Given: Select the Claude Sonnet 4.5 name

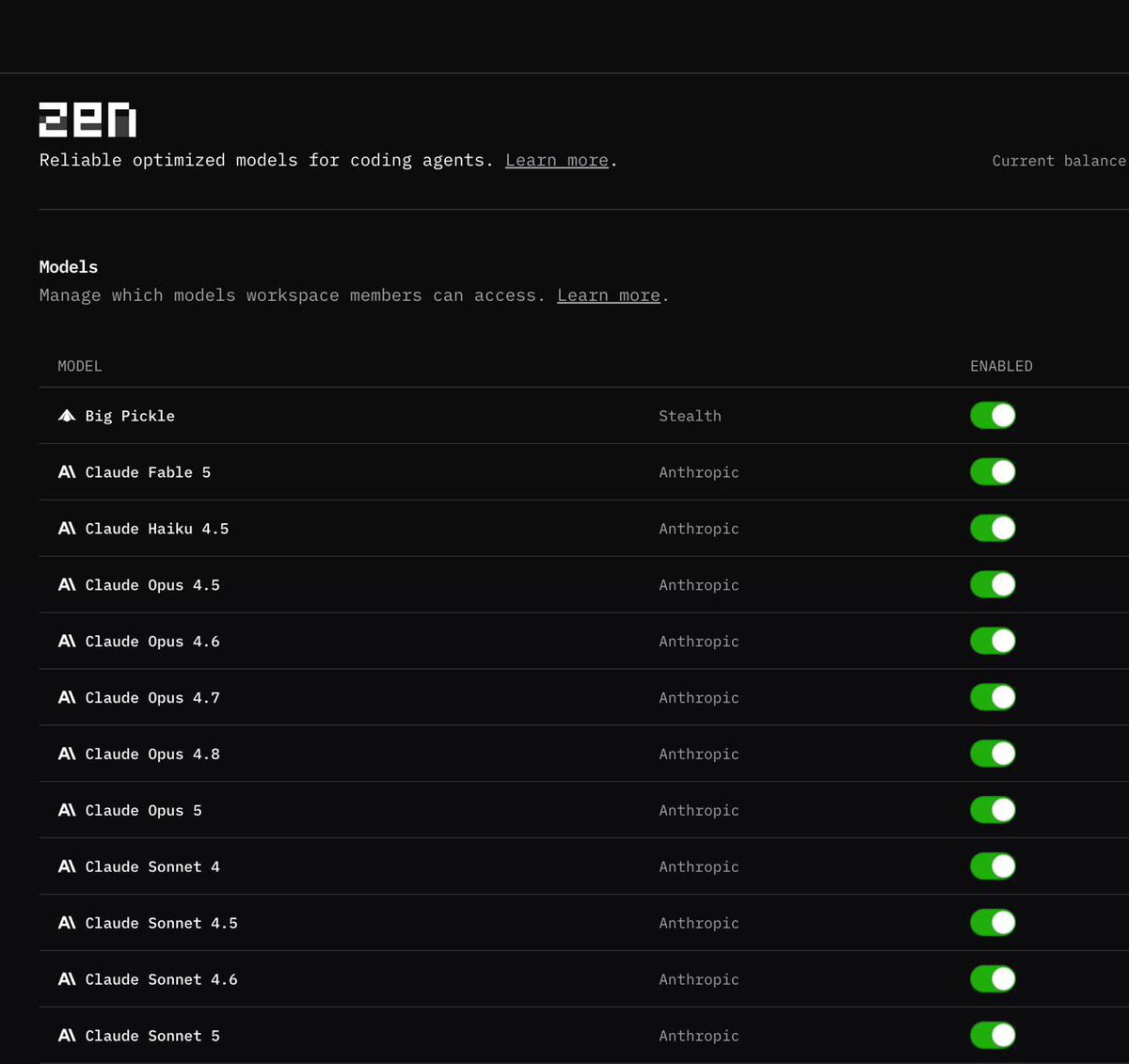Looking at the screenshot, I should [x=162, y=923].
